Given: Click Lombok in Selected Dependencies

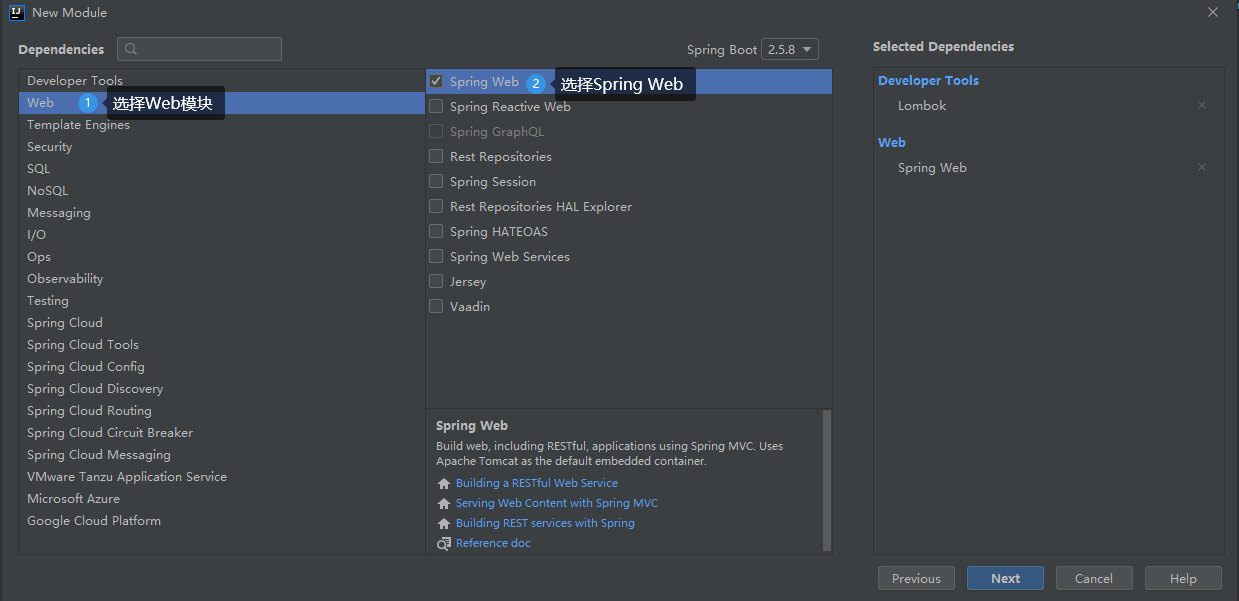Looking at the screenshot, I should tap(922, 106).
